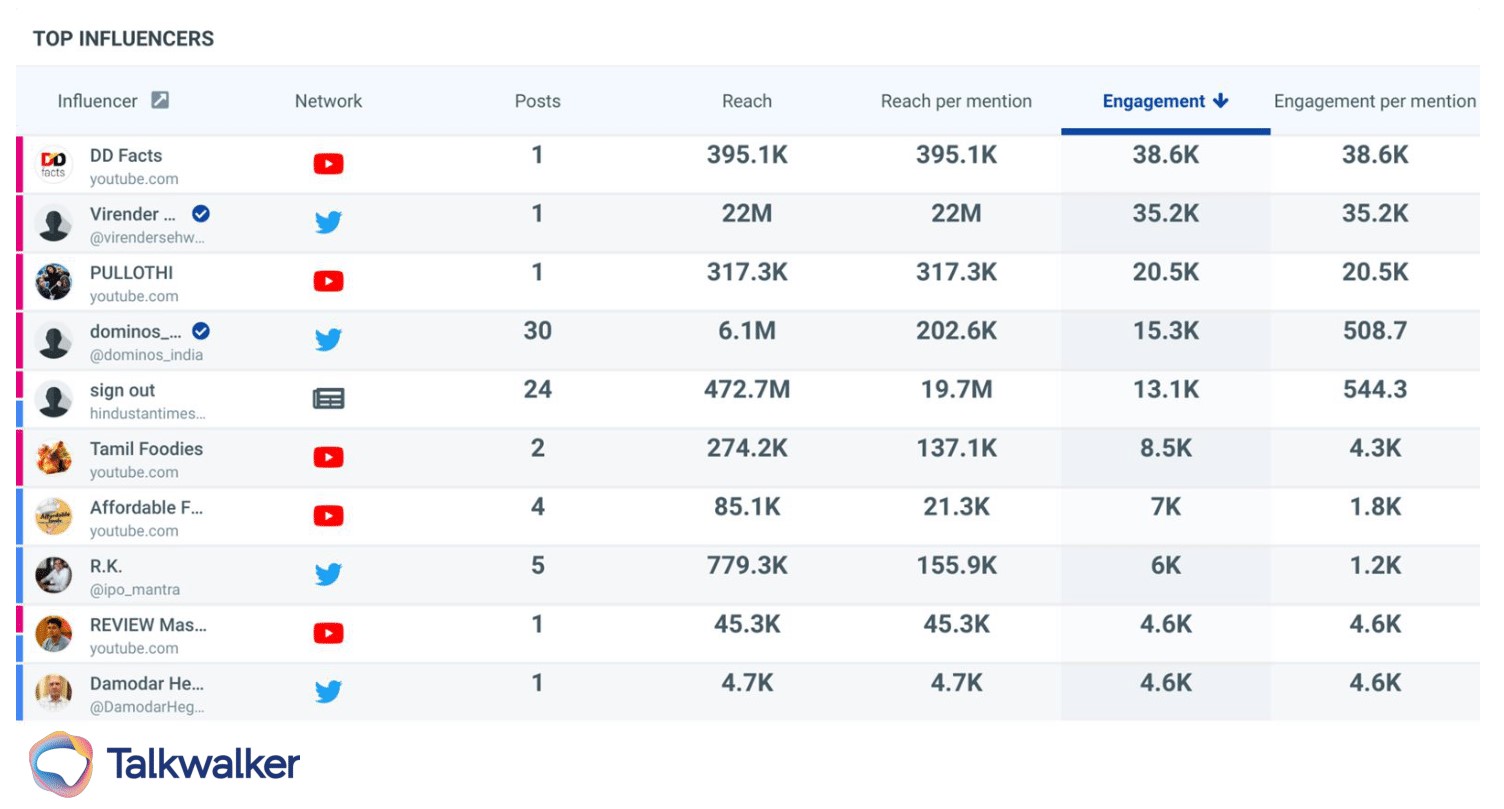
Task: Click the @ipo_mantra handle
Action: 135,590
